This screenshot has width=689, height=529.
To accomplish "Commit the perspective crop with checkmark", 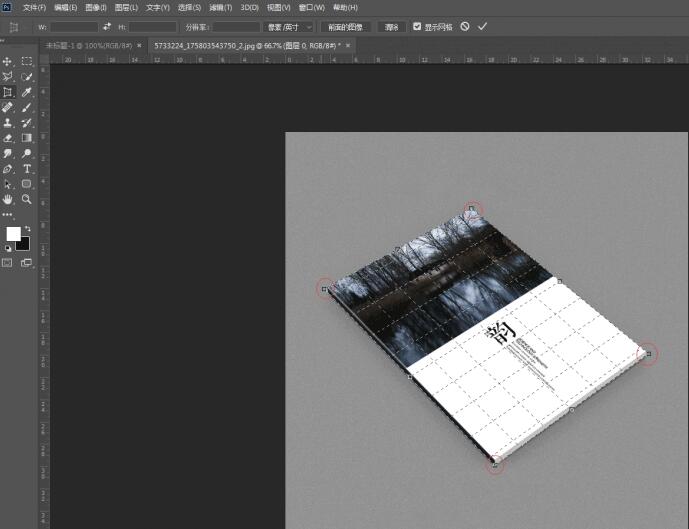I will 482,27.
